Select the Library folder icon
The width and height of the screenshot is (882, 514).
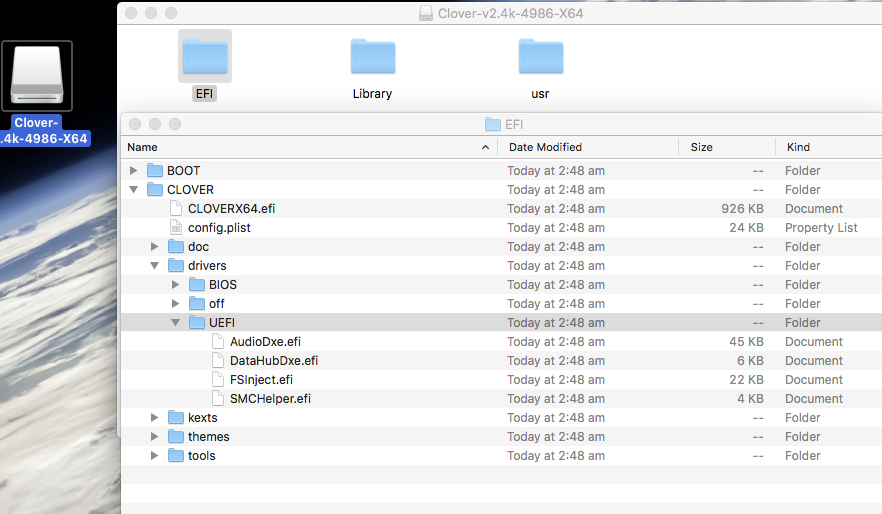tap(372, 56)
